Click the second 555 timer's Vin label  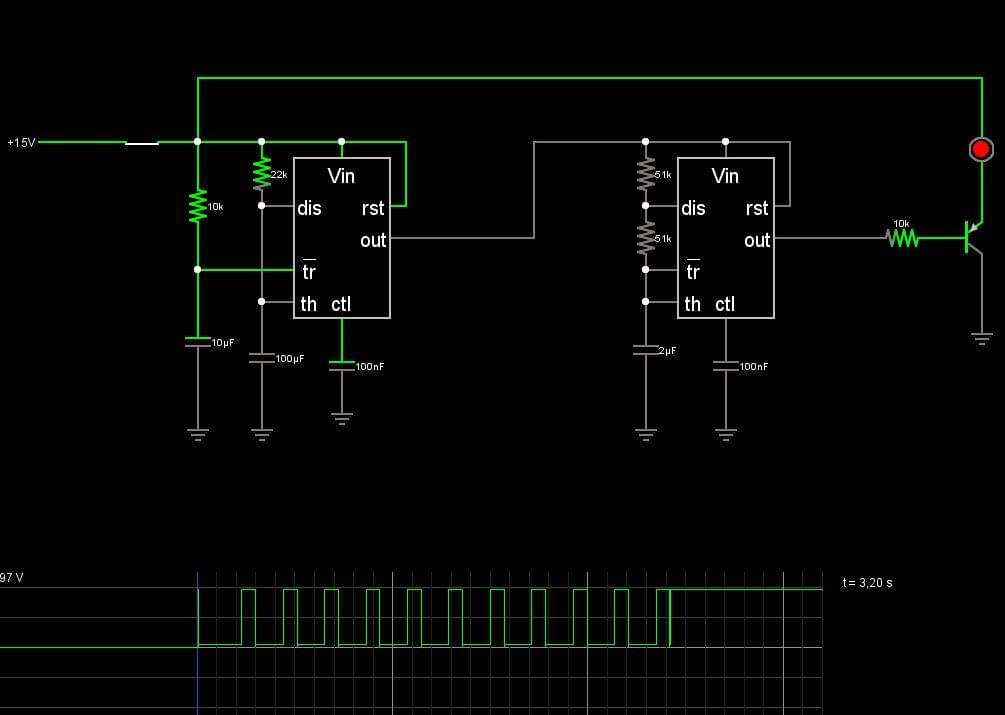(x=725, y=176)
